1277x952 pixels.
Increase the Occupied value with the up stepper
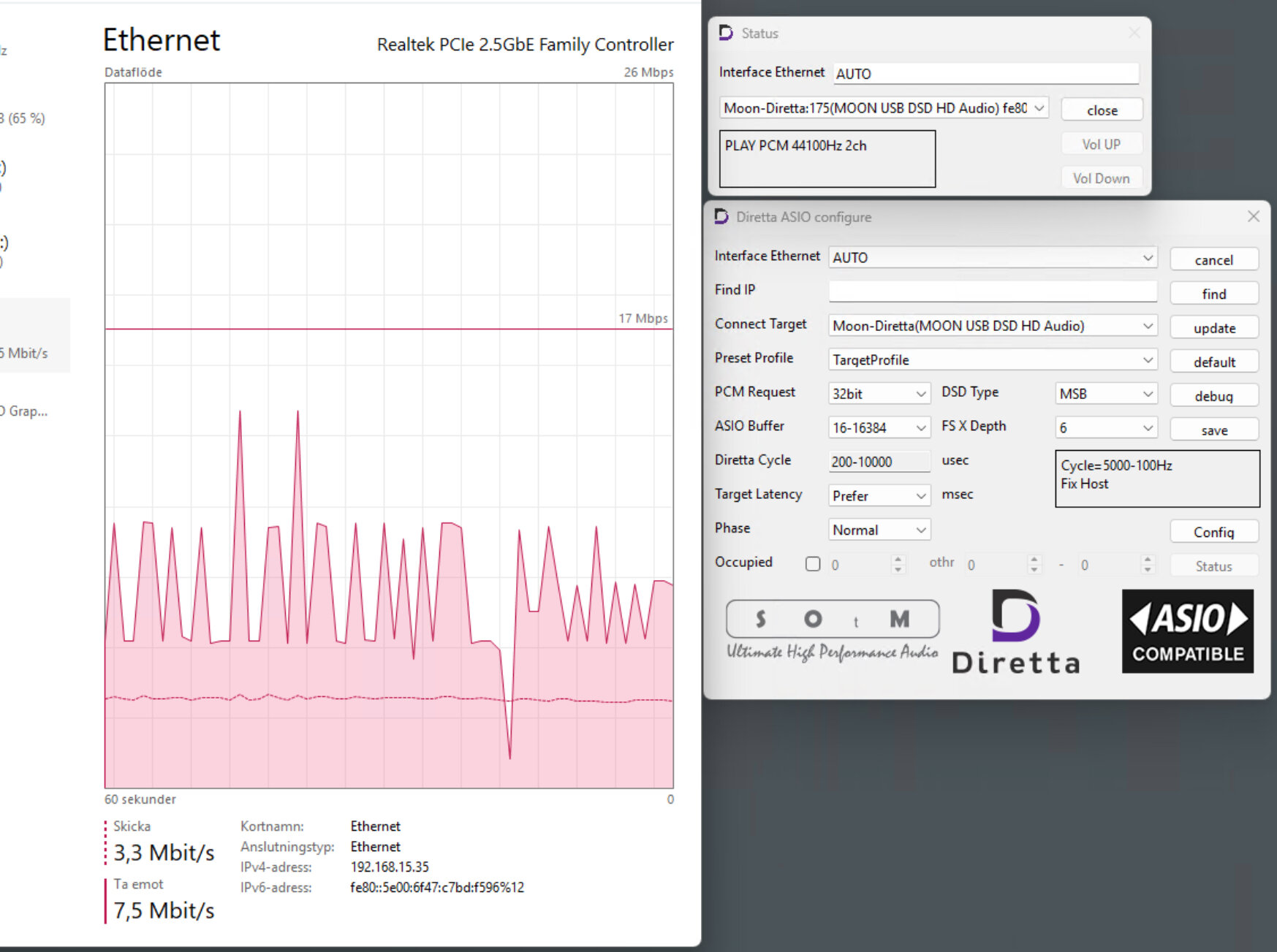tap(898, 560)
